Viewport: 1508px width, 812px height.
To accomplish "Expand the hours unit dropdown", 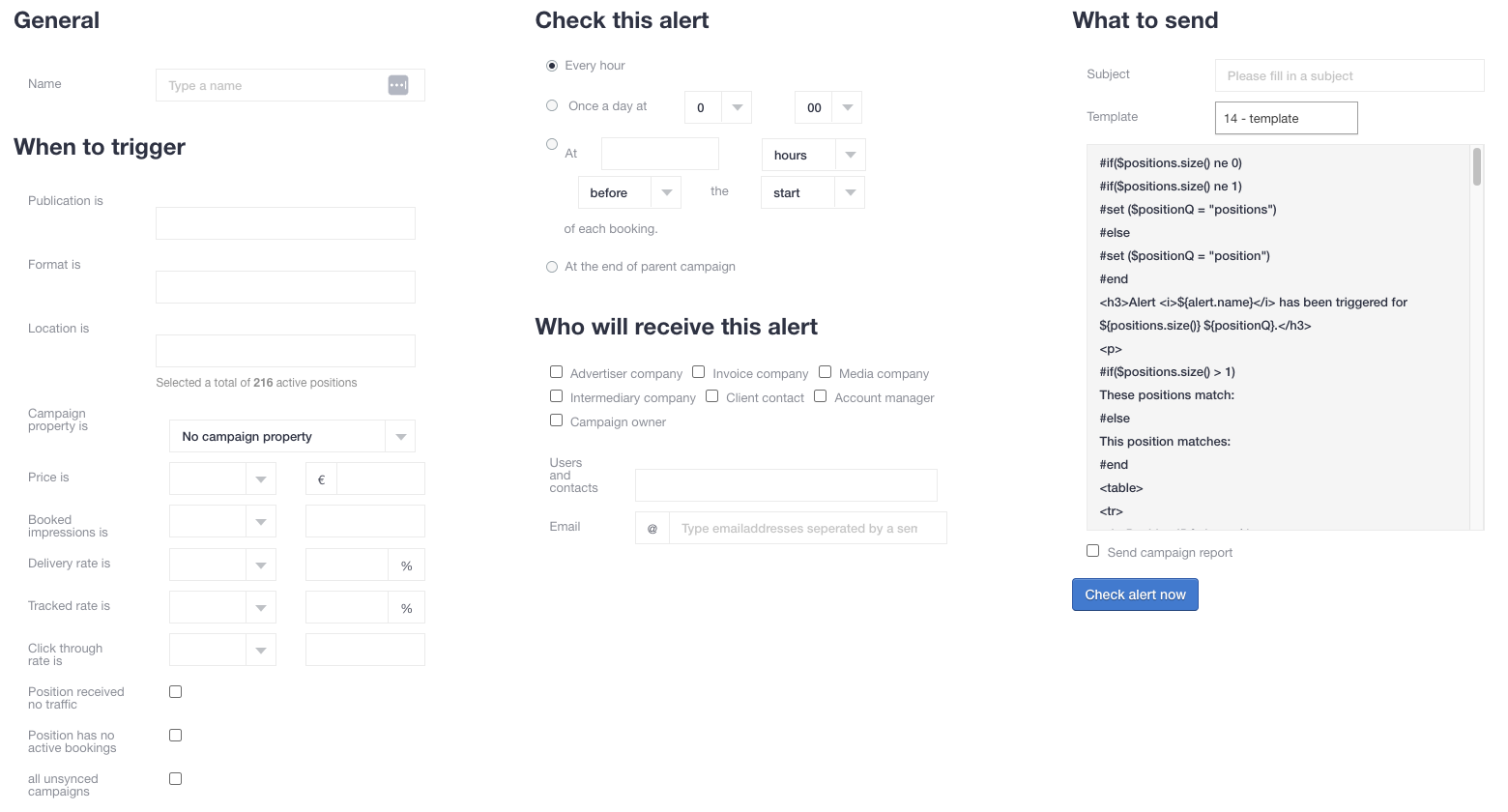I will 813,155.
